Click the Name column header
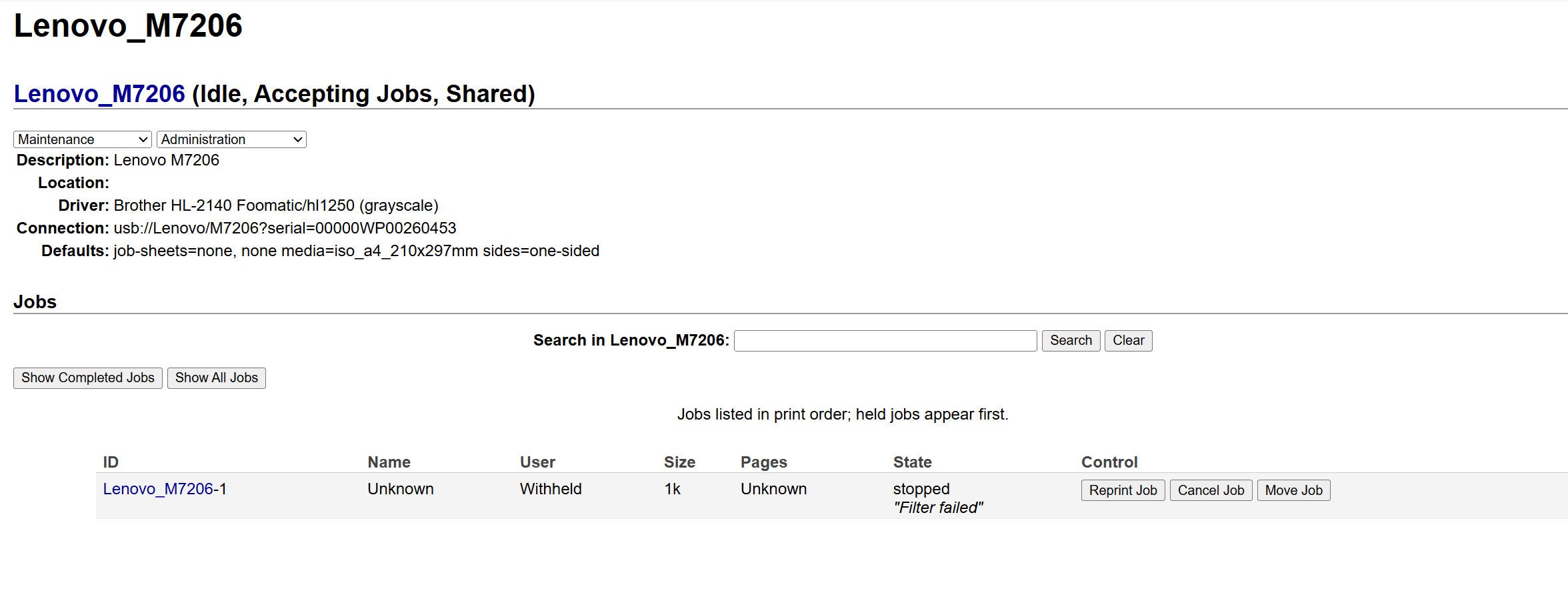This screenshot has height=597, width=1568. (x=389, y=462)
